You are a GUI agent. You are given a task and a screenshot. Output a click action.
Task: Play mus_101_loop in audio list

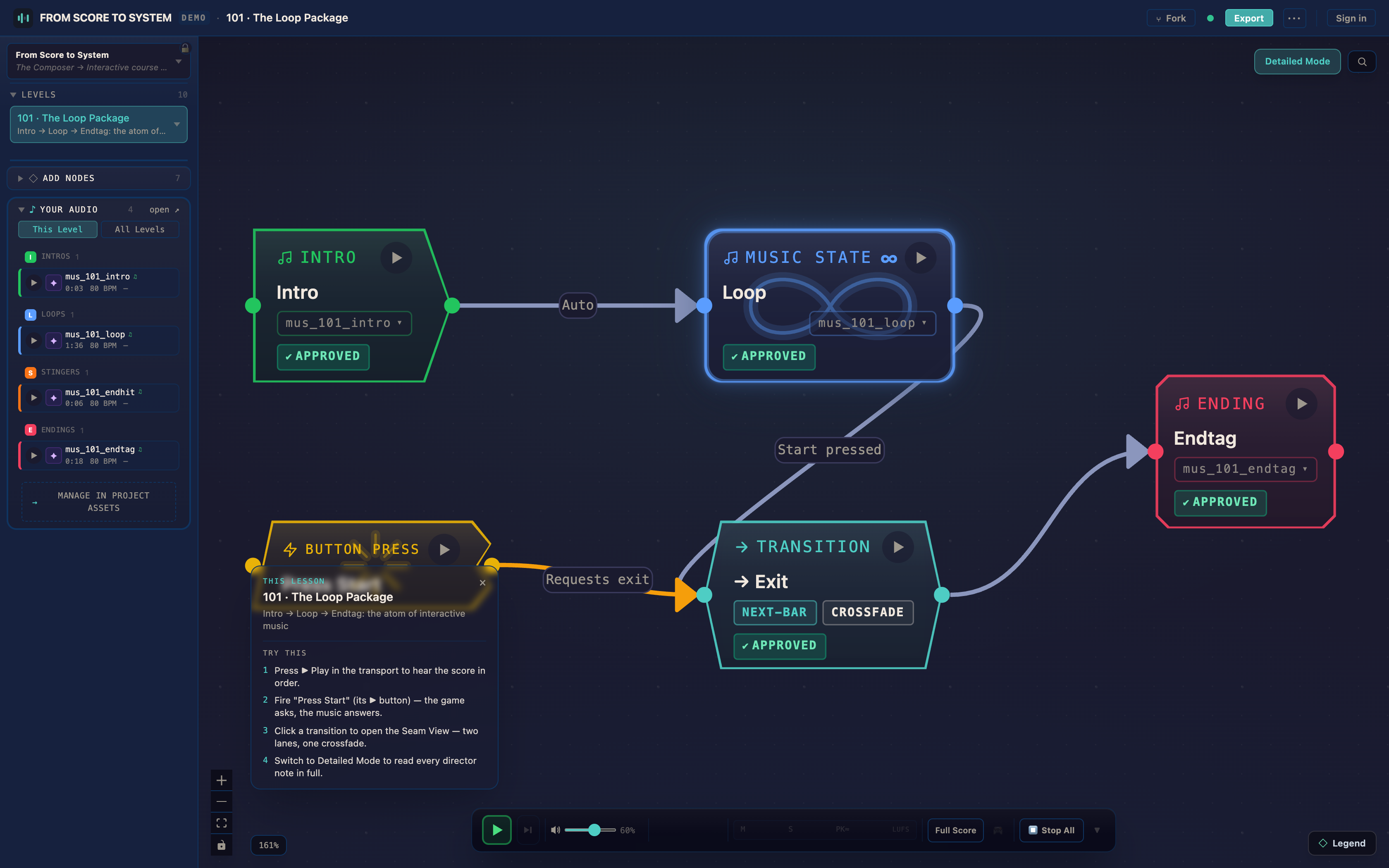[x=34, y=341]
